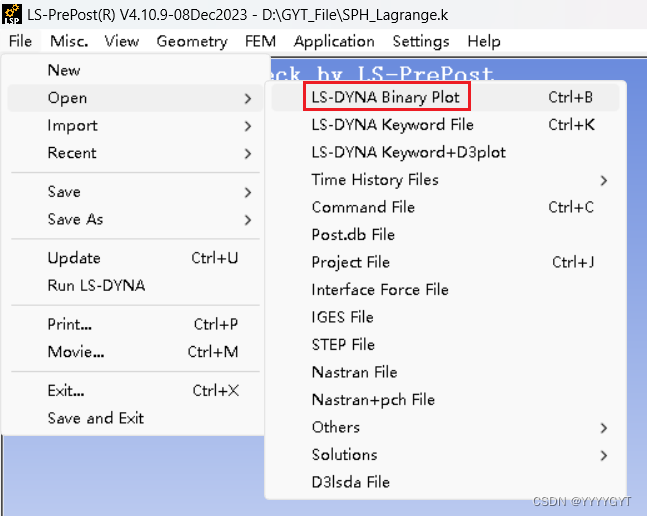The image size is (647, 516).
Task: Select Nastran File entry
Action: tap(446, 372)
